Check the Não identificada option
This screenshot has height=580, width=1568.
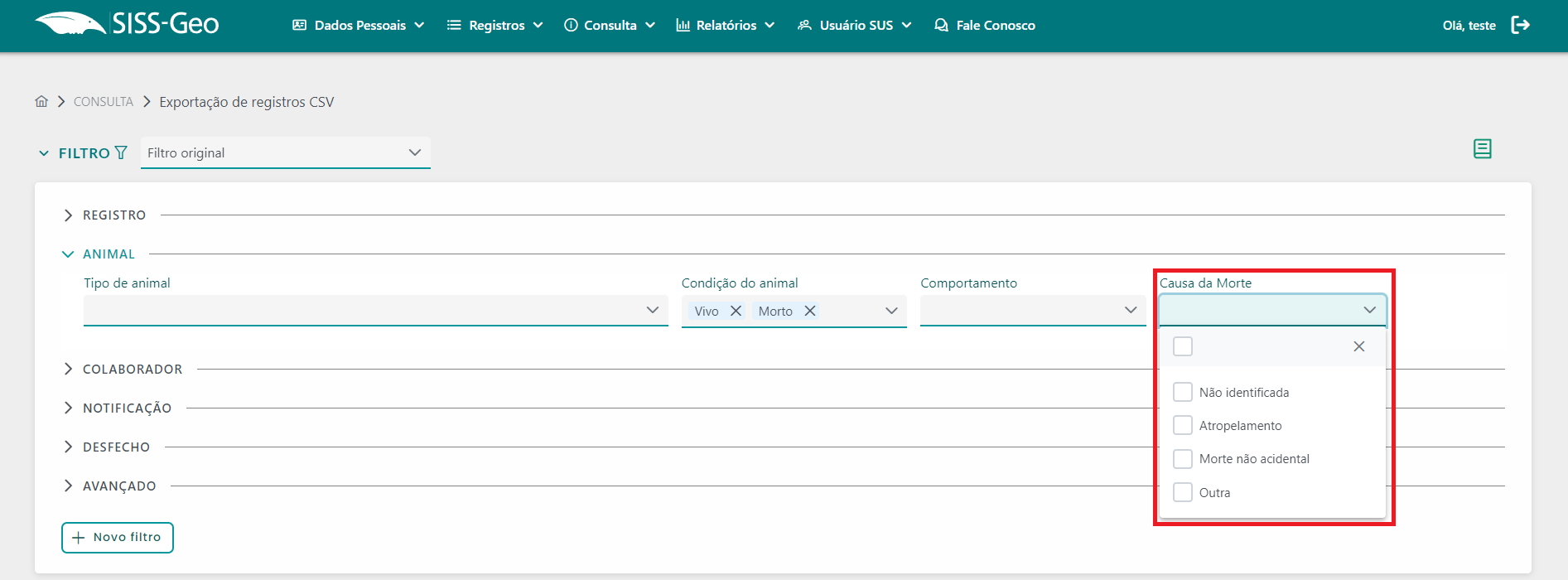(1183, 392)
